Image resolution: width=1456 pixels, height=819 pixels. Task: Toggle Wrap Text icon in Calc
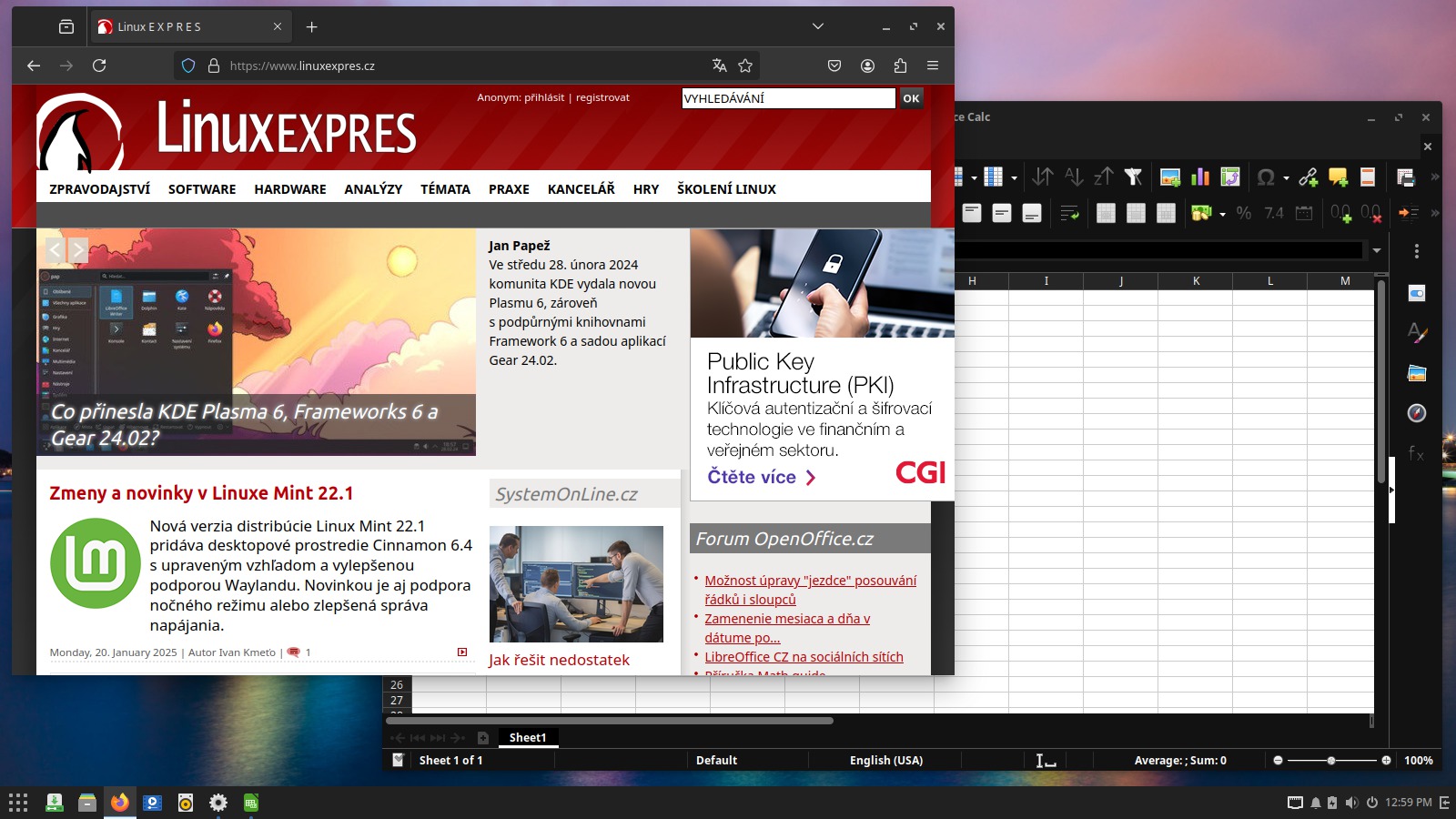tap(1069, 213)
